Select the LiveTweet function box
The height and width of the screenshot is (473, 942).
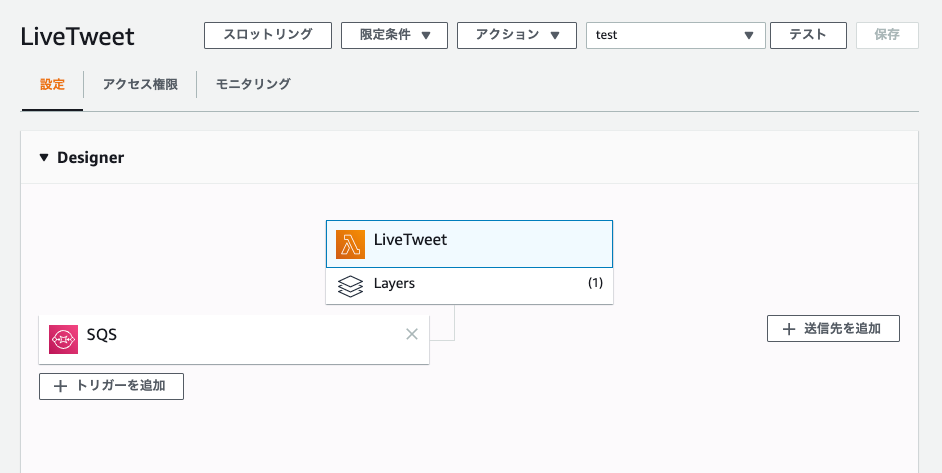469,244
